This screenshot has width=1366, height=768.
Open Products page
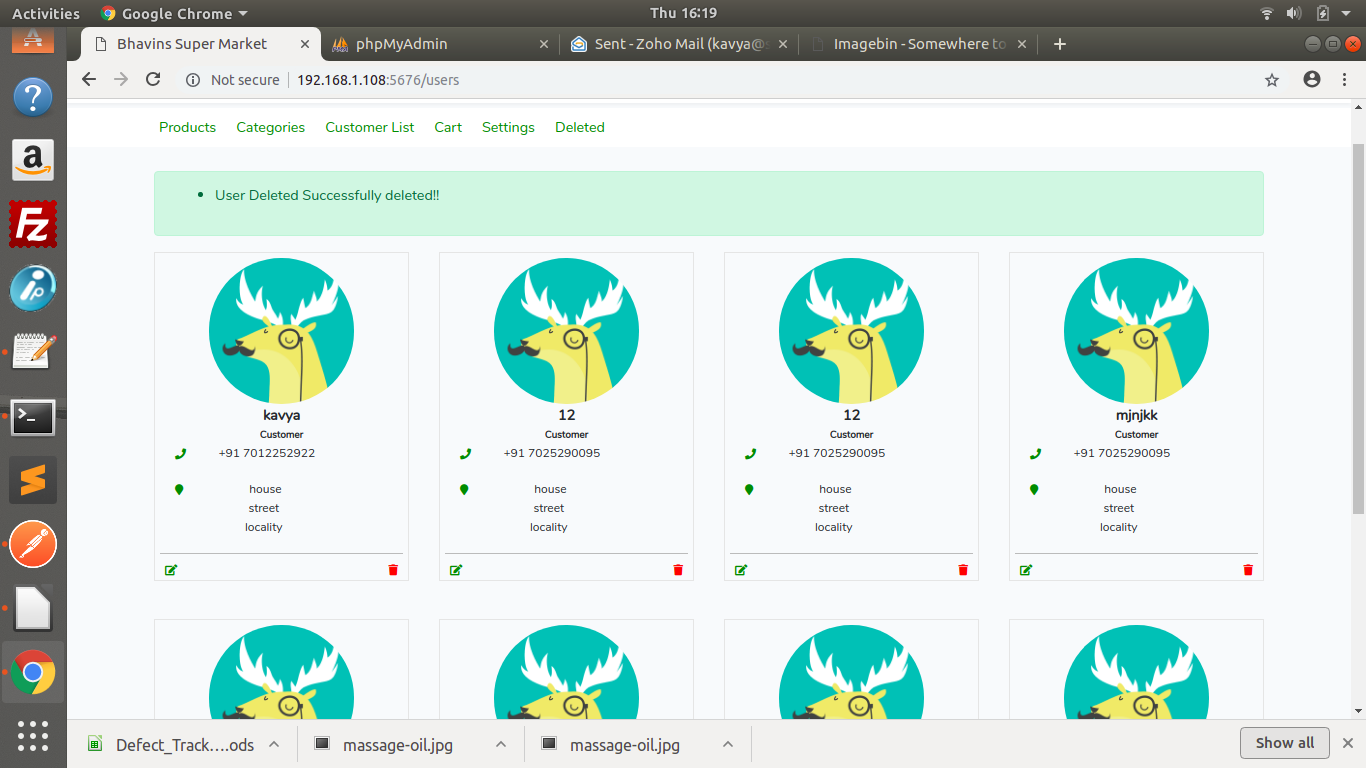coord(187,127)
